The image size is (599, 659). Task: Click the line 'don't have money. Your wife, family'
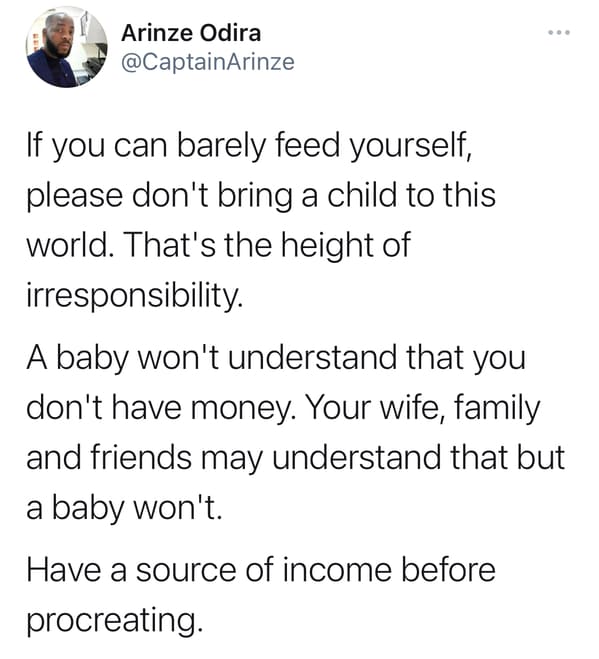click(283, 408)
